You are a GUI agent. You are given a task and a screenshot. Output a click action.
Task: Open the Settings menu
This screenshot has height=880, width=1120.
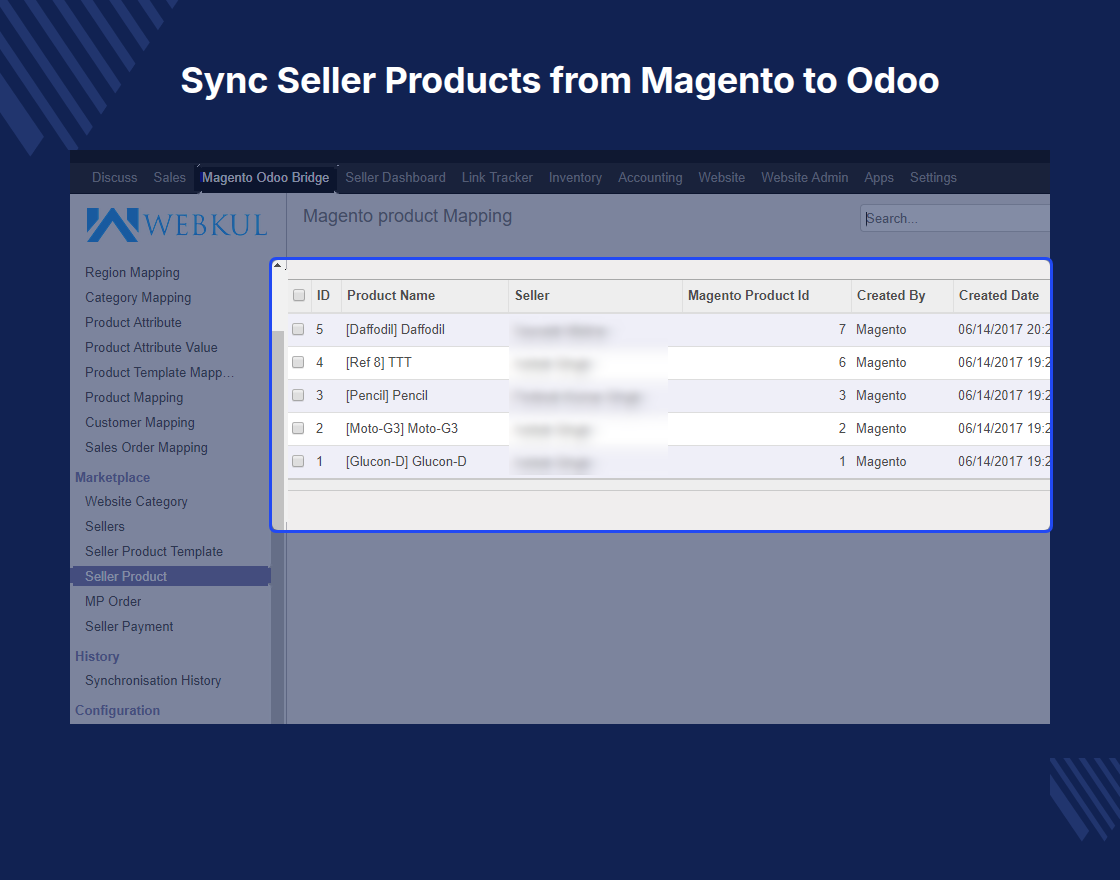[933, 177]
